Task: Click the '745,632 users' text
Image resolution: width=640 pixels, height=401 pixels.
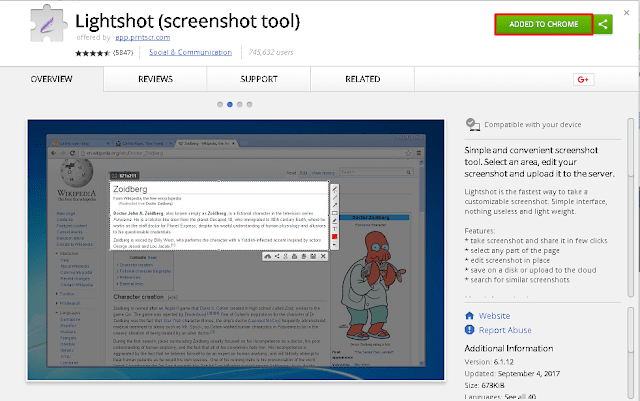Action: click(x=271, y=52)
